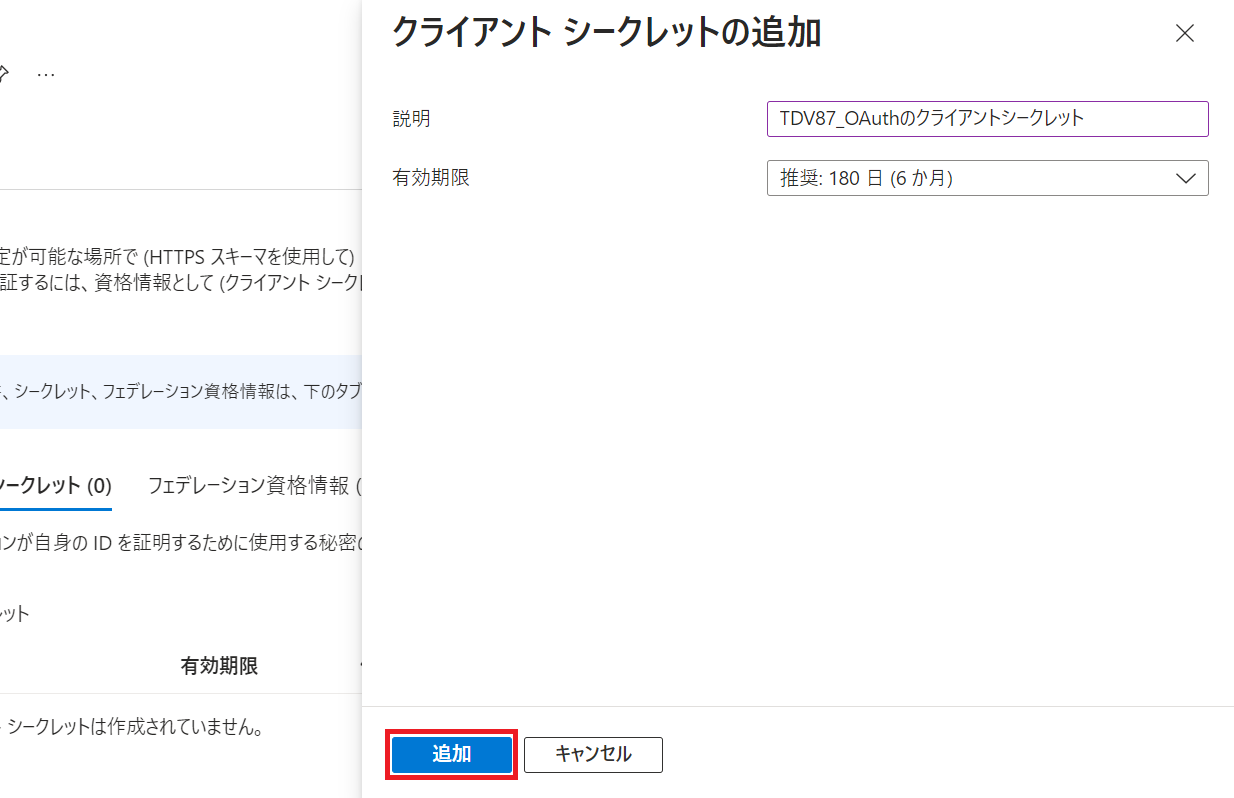Select the 推奨: 180 日 (6 か月) combo box
The width and height of the screenshot is (1234, 798).
pos(987,178)
